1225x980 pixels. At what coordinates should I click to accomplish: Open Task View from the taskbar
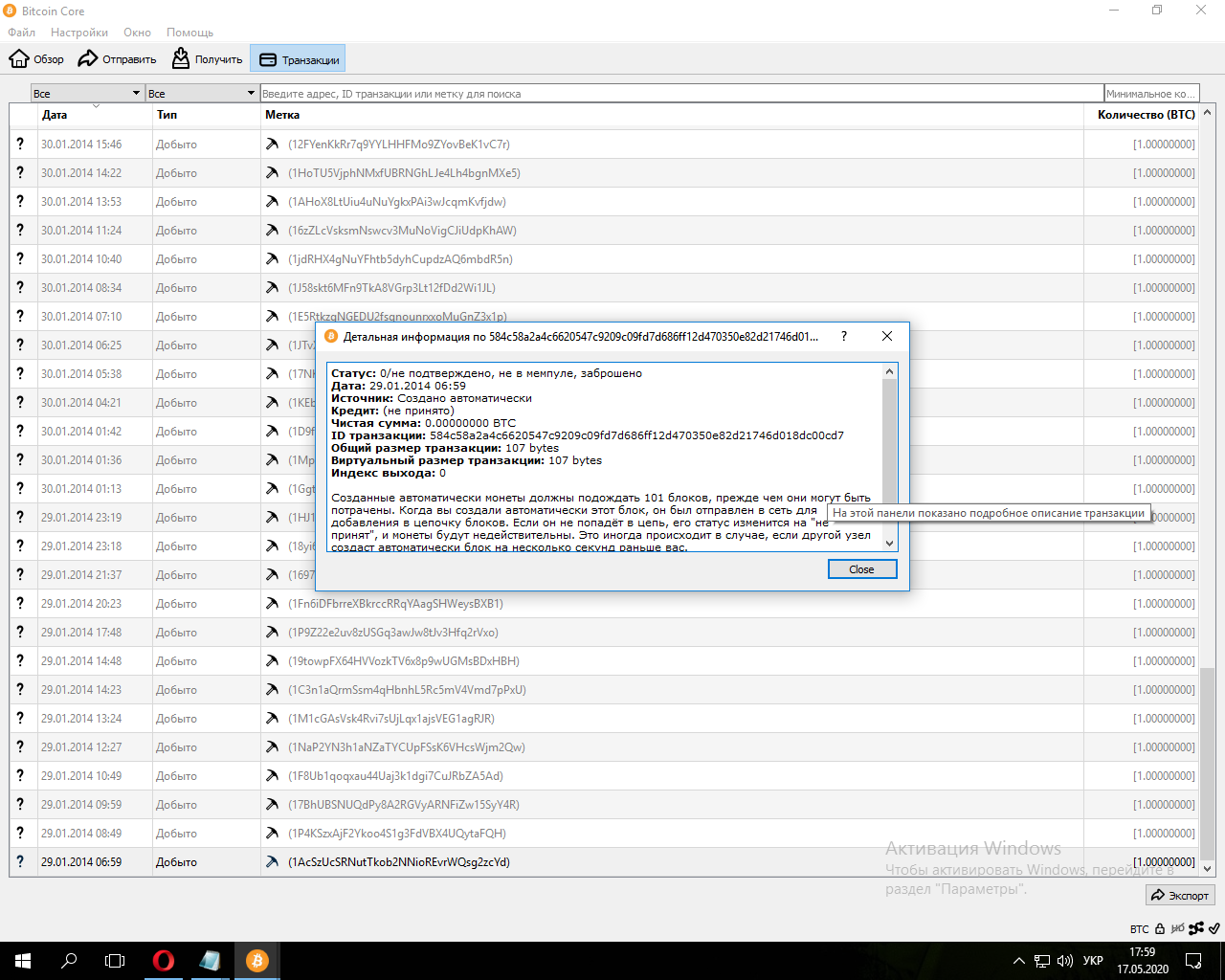pyautogui.click(x=115, y=961)
